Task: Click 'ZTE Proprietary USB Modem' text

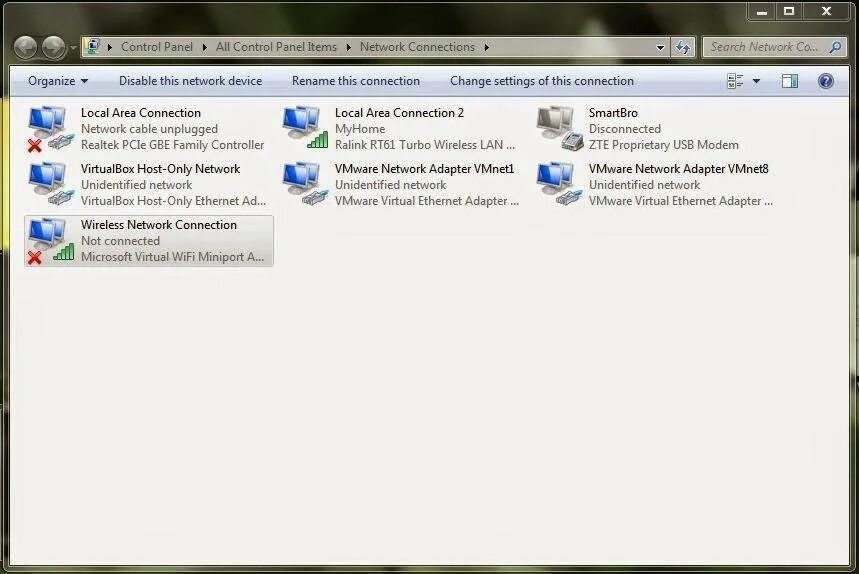Action: coord(663,145)
